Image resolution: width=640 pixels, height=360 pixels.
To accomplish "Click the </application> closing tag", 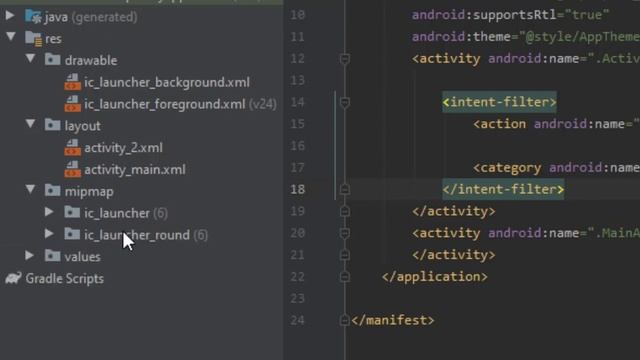I will click(434, 277).
